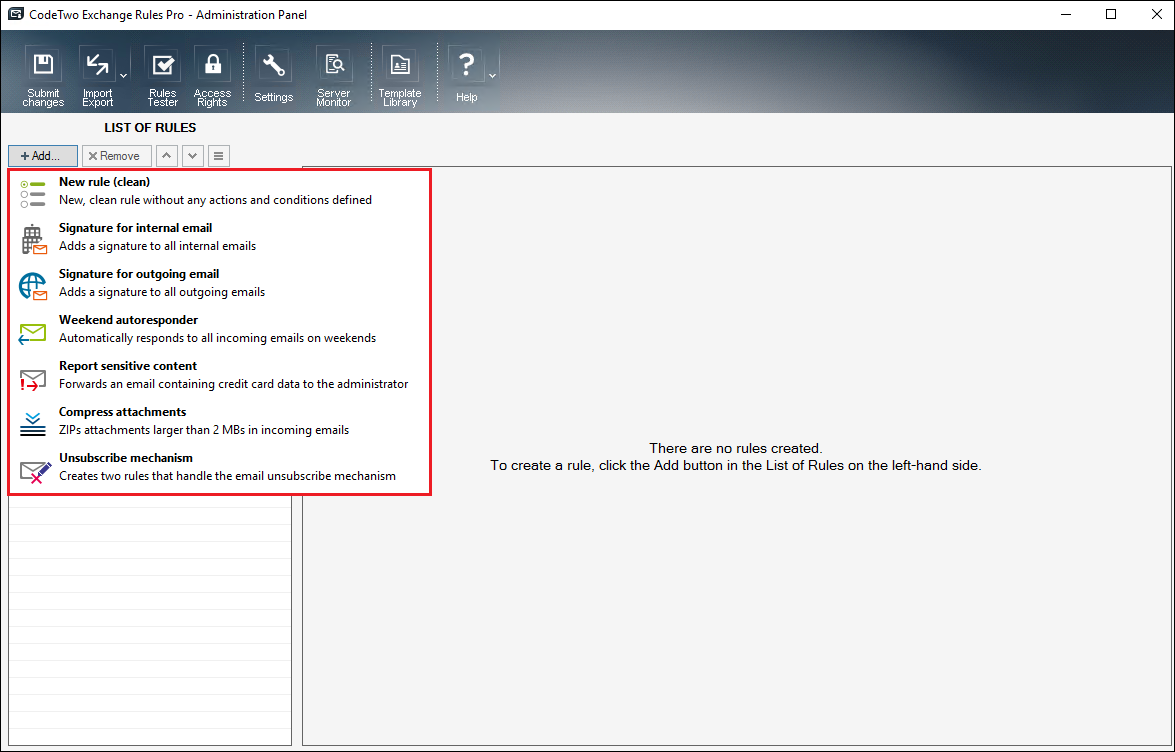Open the Settings wrench icon

[274, 66]
